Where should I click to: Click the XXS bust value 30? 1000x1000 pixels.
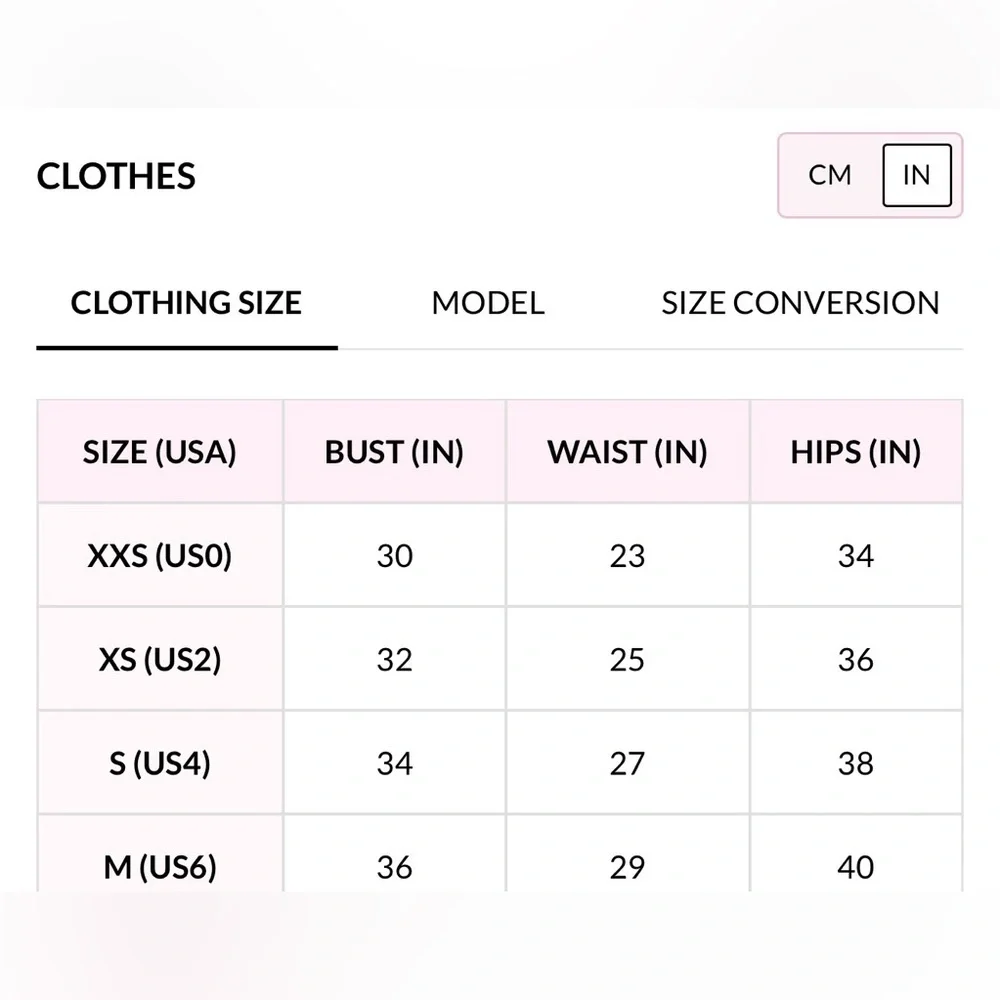(x=394, y=556)
